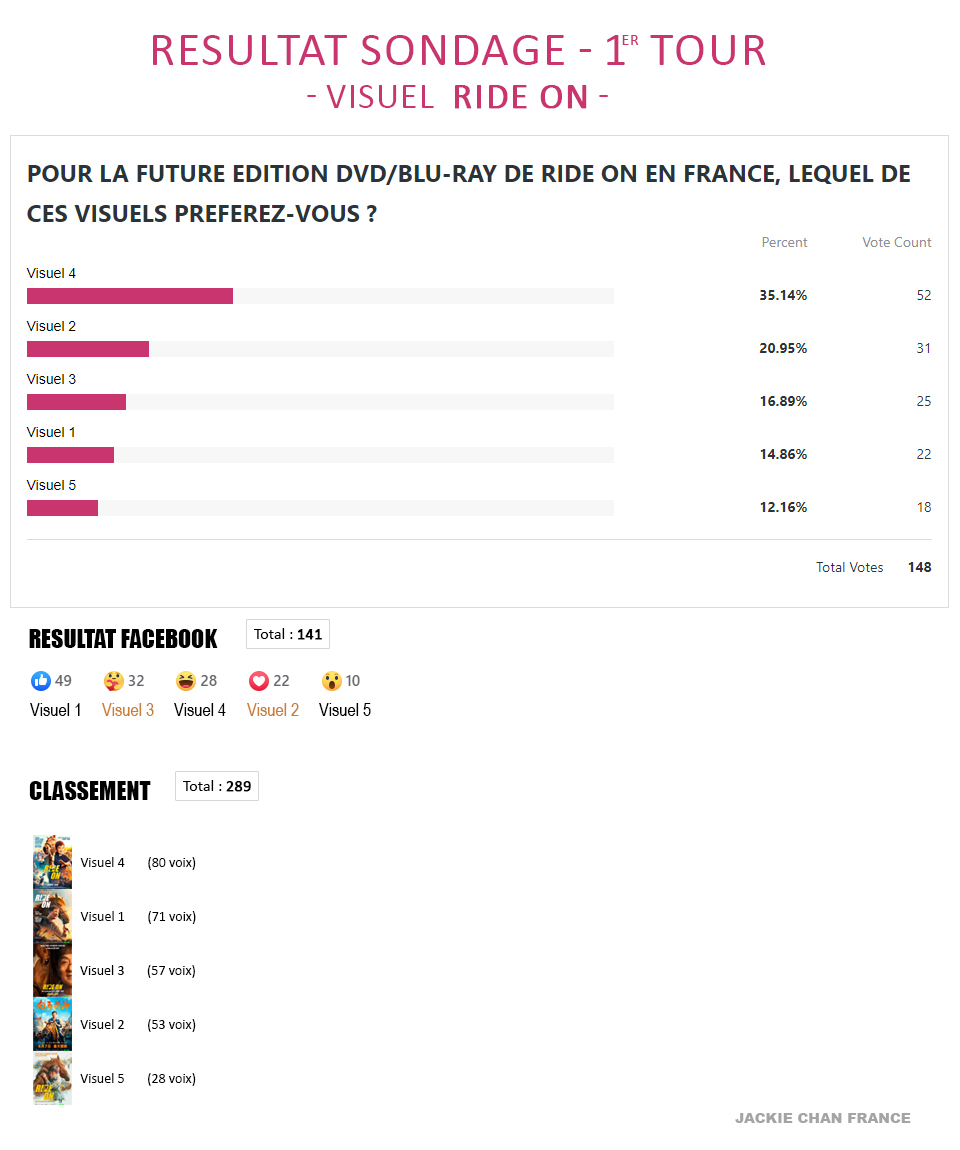Click the blue Like reaction icon
This screenshot has height=1150, width=960.
click(41, 681)
